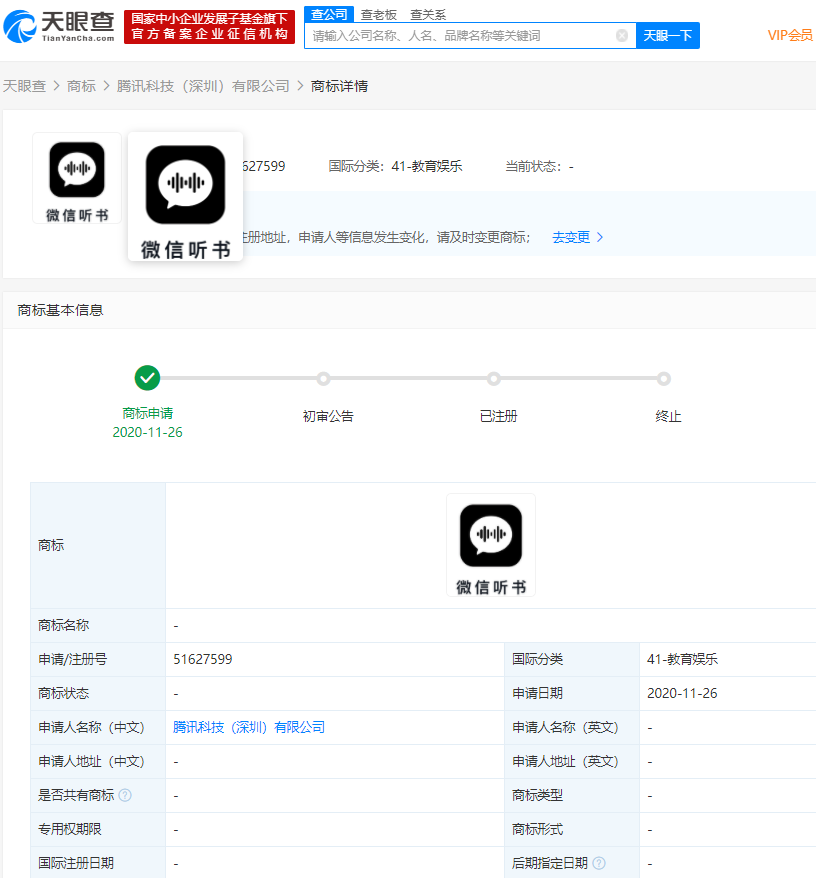Open the VIP会员 link
Viewport: 816px width, 878px height.
pos(789,35)
